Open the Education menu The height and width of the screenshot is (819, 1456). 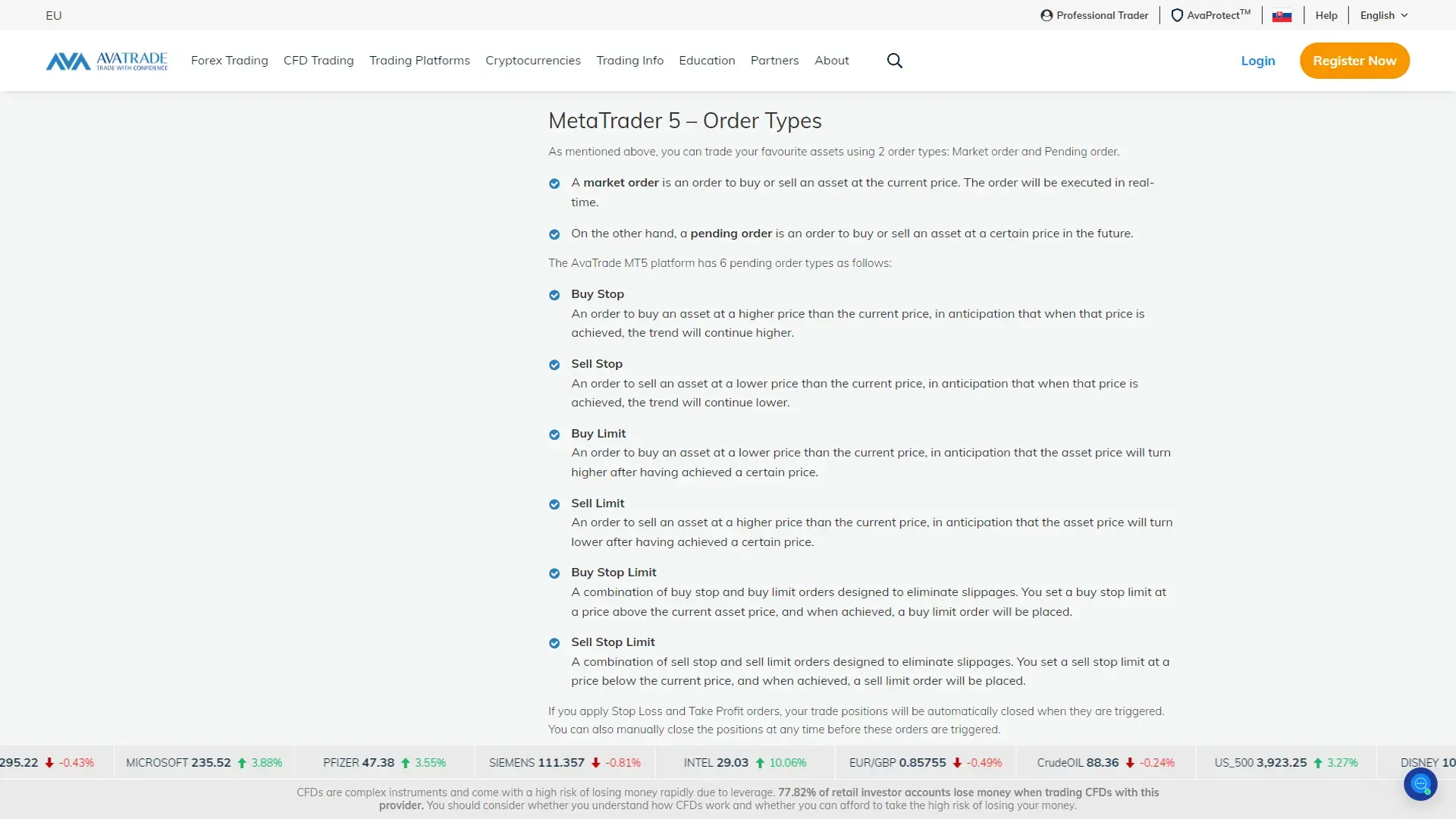coord(707,61)
